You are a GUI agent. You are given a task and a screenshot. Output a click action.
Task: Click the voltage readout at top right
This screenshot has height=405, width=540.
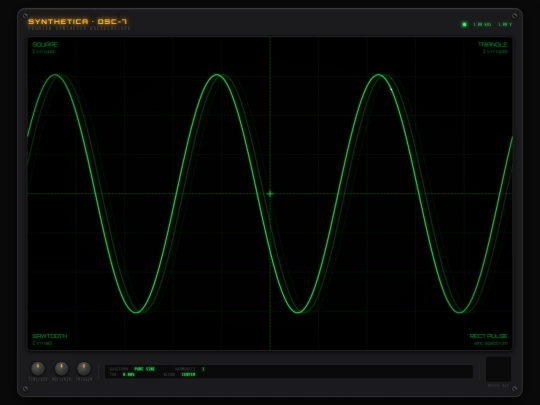pyautogui.click(x=505, y=24)
